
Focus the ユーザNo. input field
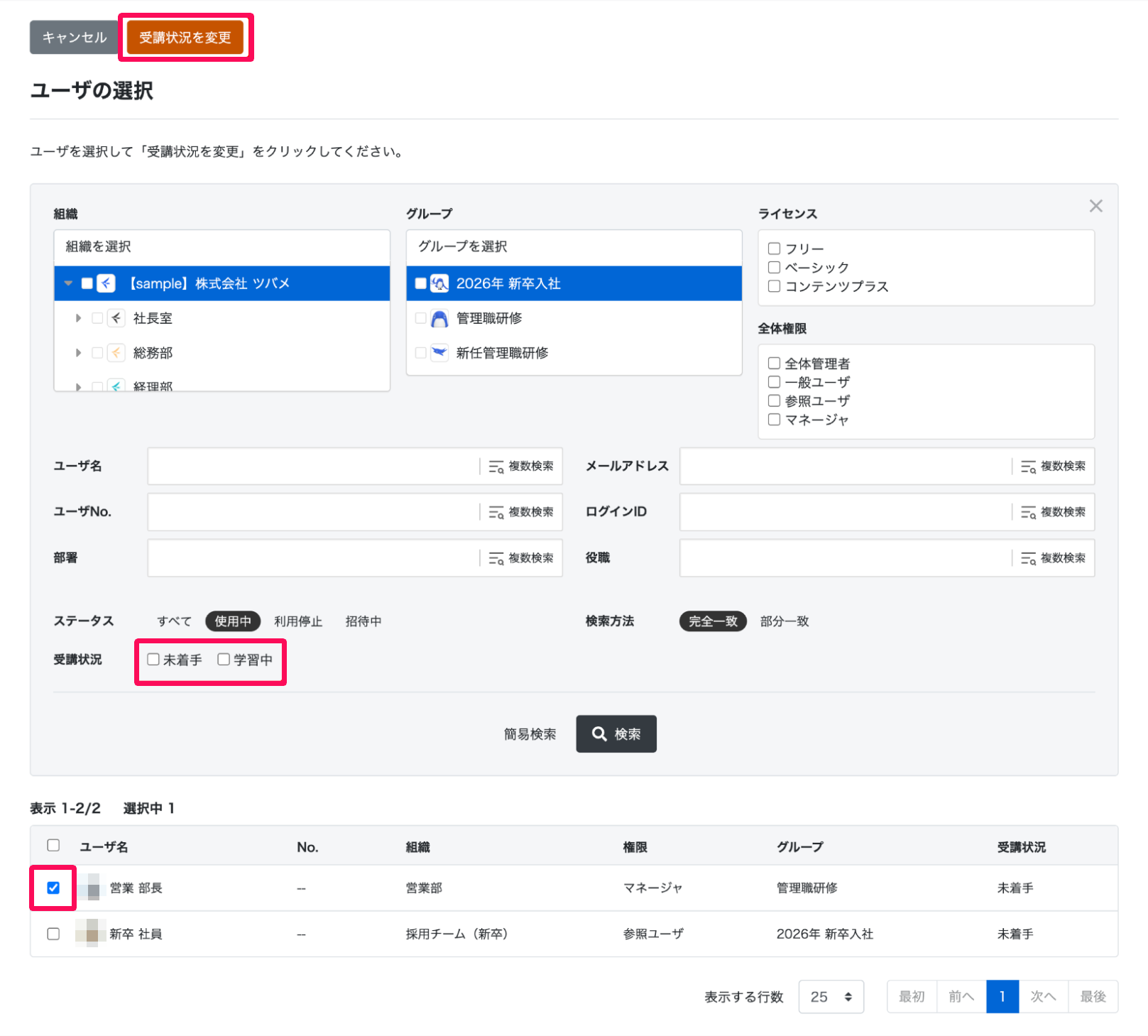tap(312, 512)
